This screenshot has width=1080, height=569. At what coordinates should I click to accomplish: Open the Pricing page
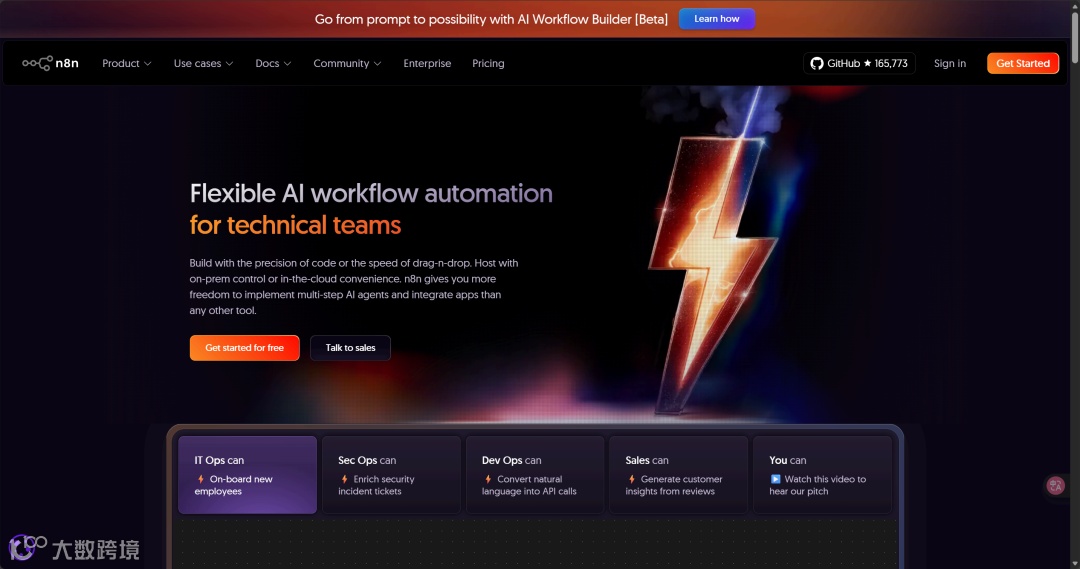pos(488,63)
